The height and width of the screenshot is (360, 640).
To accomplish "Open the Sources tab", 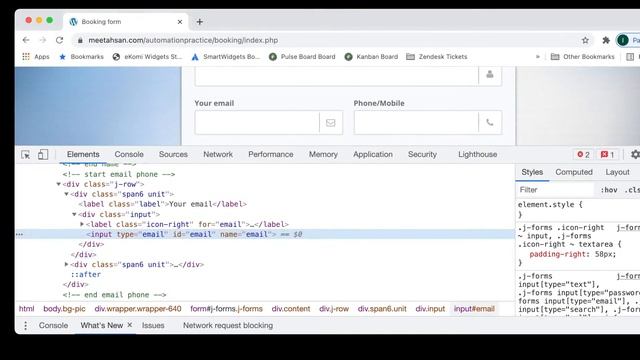I will pyautogui.click(x=173, y=154).
